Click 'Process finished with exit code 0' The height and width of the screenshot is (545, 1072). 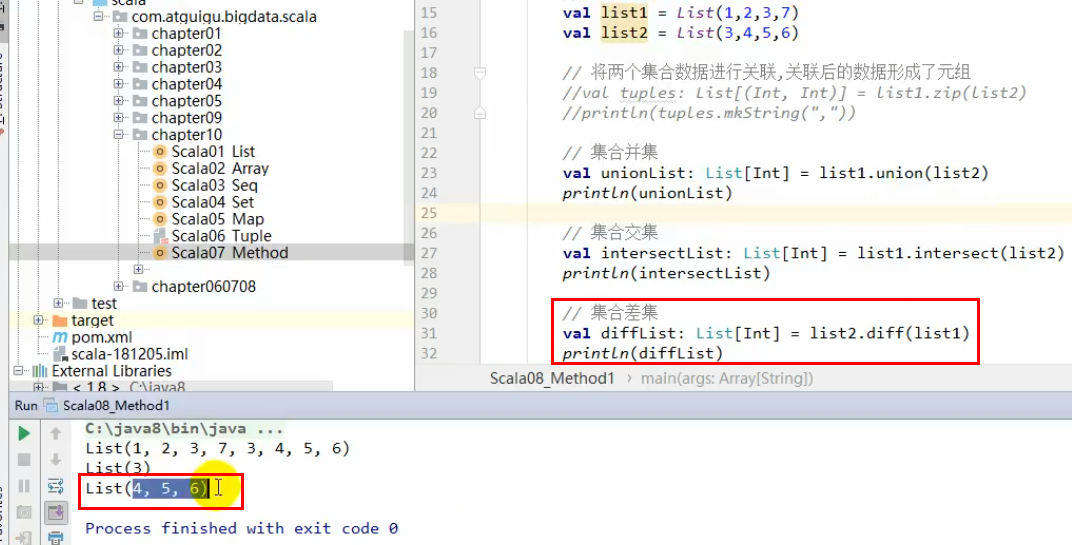[241, 528]
